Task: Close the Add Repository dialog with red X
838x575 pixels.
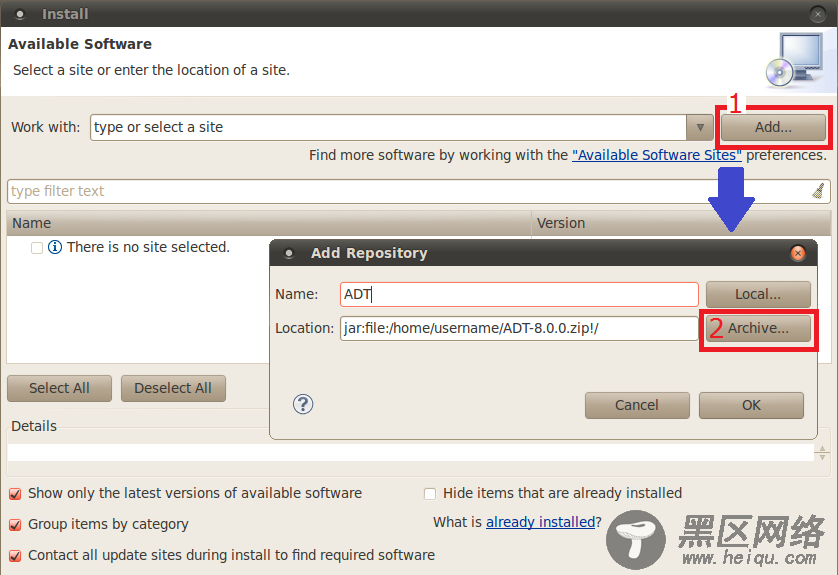Action: pos(797,253)
